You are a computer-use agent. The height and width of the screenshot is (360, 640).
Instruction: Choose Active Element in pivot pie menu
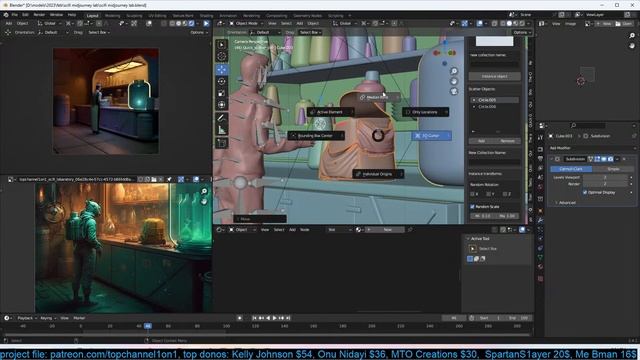pos(330,112)
